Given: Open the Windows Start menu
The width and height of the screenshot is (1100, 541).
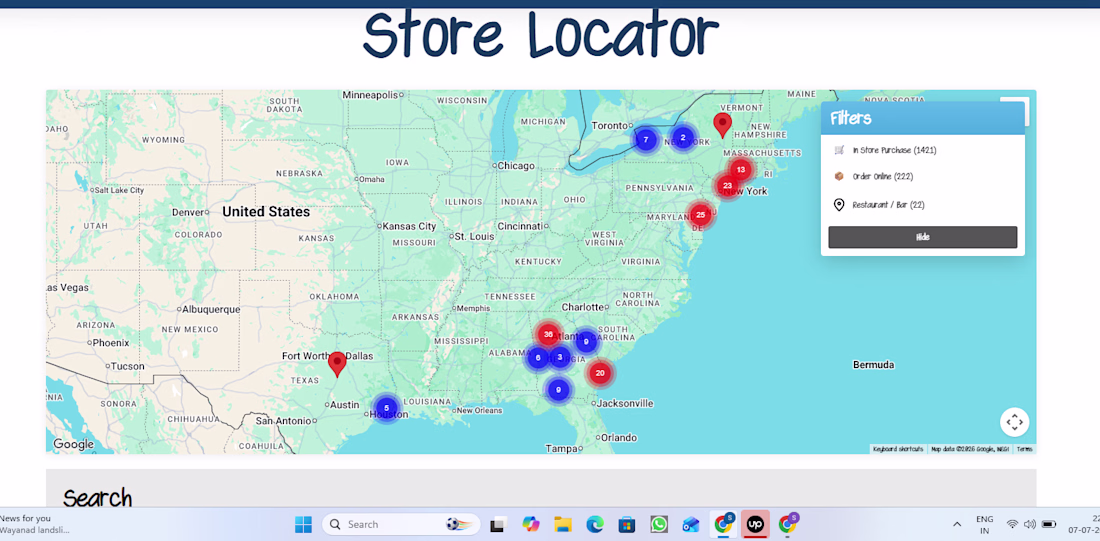Looking at the screenshot, I should click(x=303, y=524).
